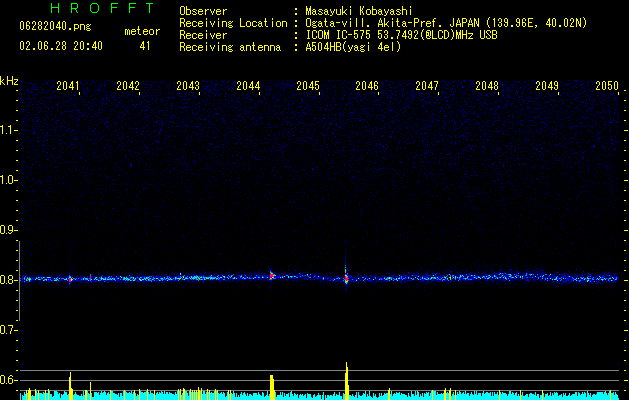Click the 2048 time marker
Screen dimensions: 629x400
(x=487, y=86)
